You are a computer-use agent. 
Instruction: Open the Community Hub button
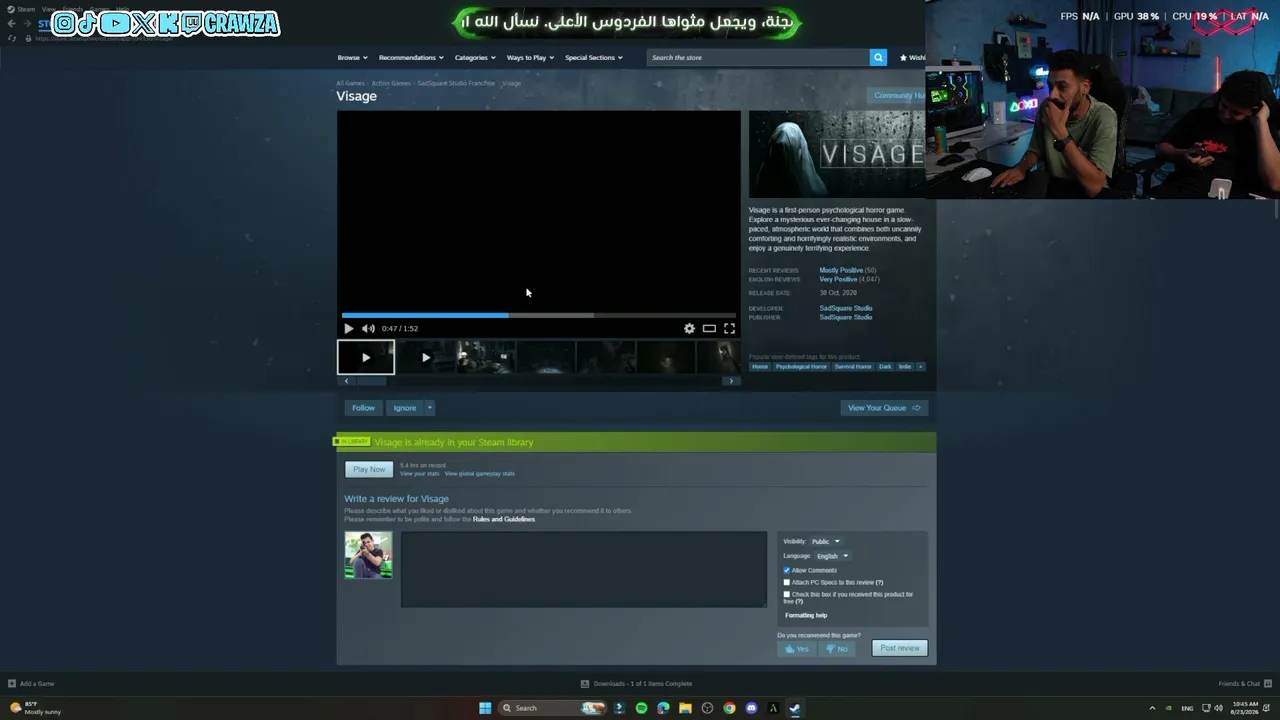898,95
